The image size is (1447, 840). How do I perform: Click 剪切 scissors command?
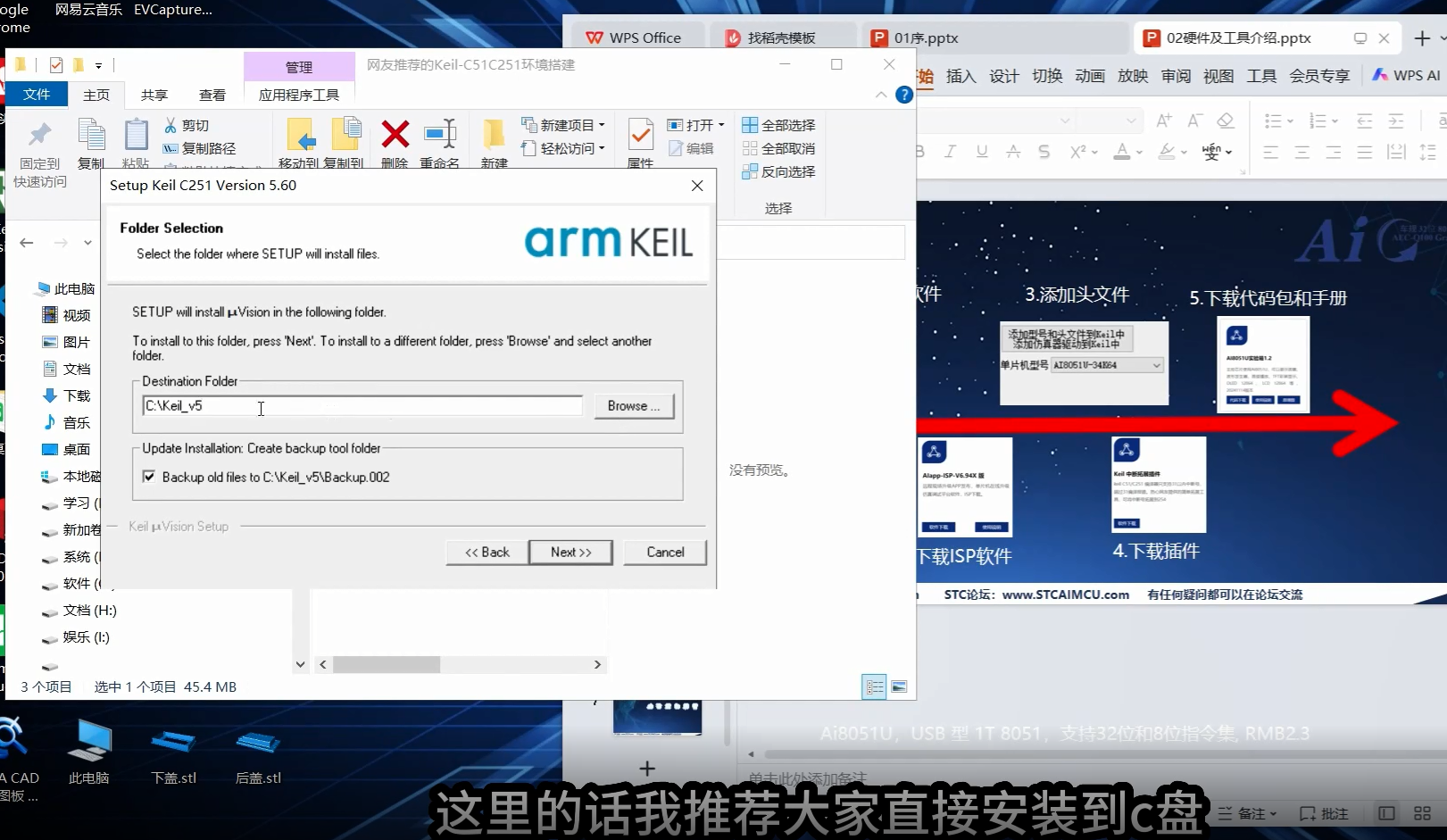pyautogui.click(x=187, y=125)
